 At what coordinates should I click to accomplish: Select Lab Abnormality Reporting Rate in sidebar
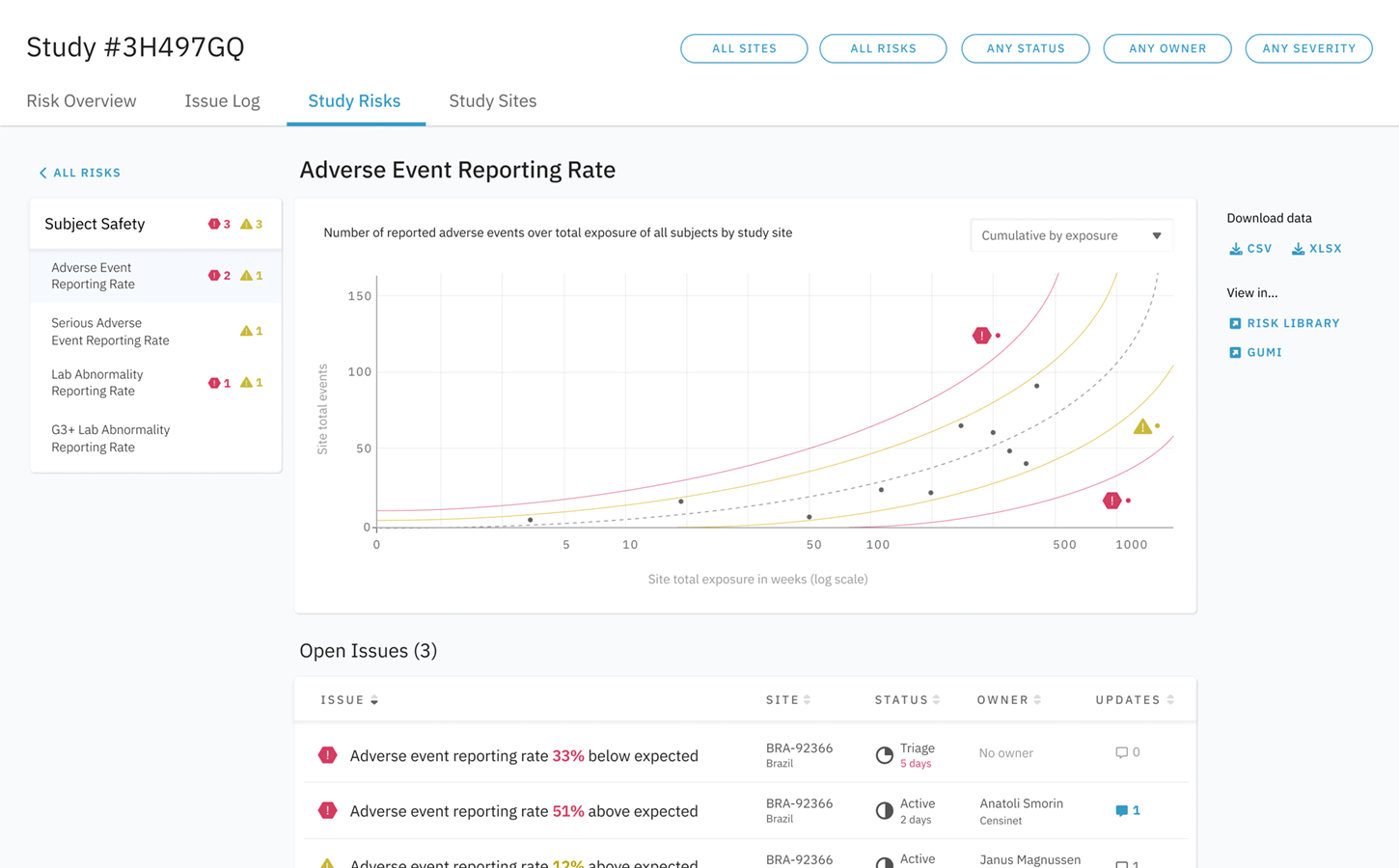coord(97,383)
